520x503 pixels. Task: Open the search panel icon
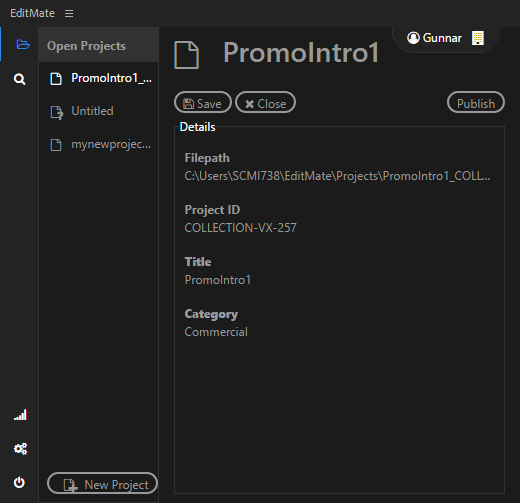pos(20,79)
